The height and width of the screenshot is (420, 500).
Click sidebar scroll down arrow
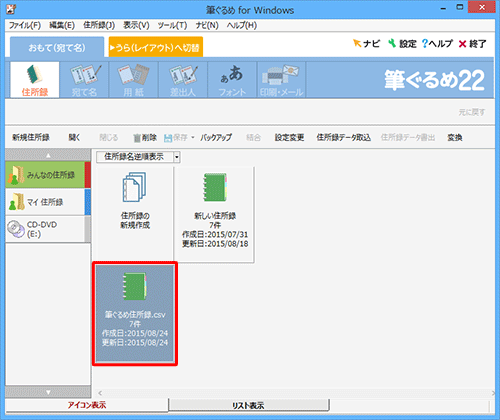(x=48, y=392)
